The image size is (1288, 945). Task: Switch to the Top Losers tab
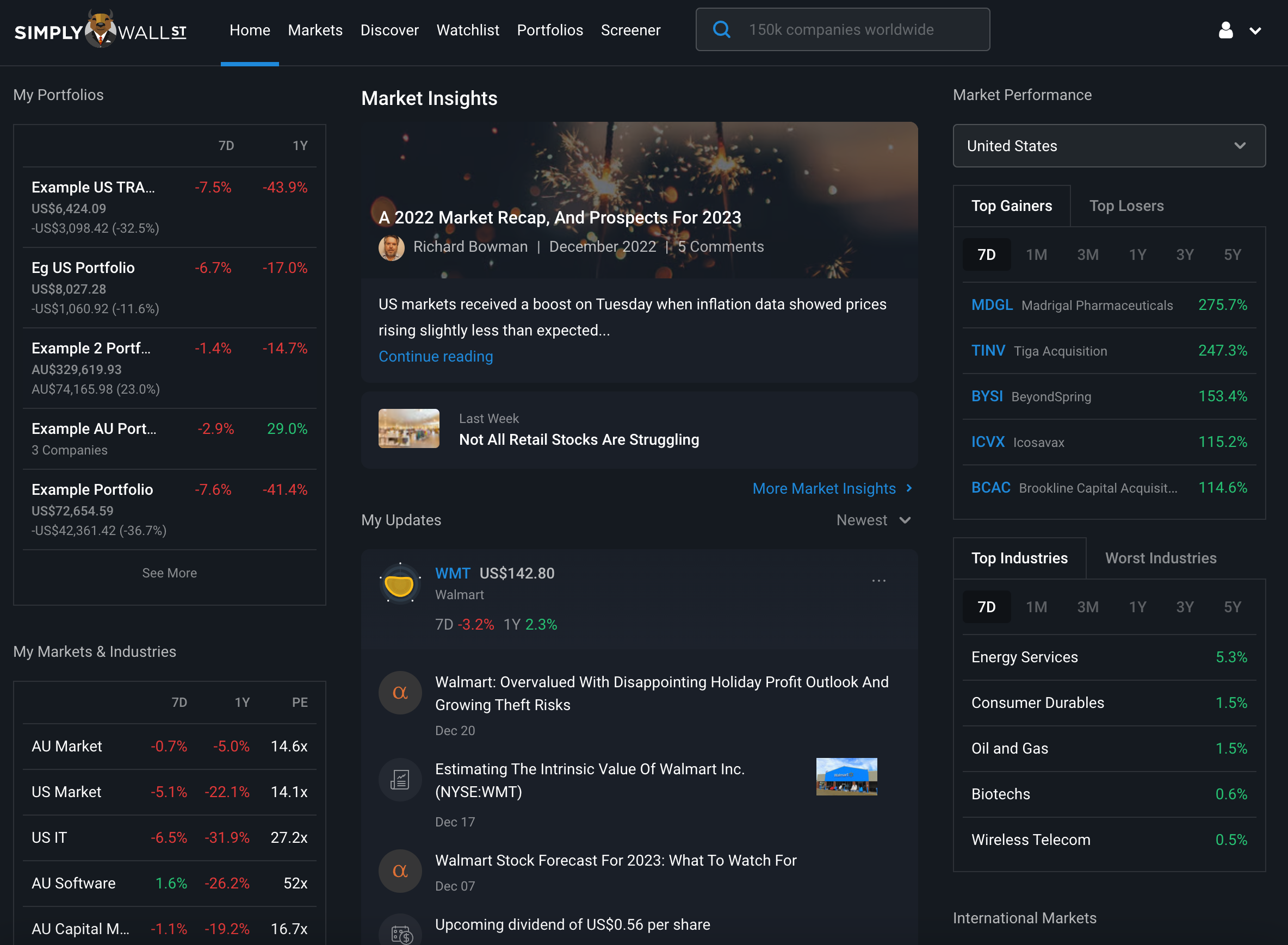(x=1125, y=206)
